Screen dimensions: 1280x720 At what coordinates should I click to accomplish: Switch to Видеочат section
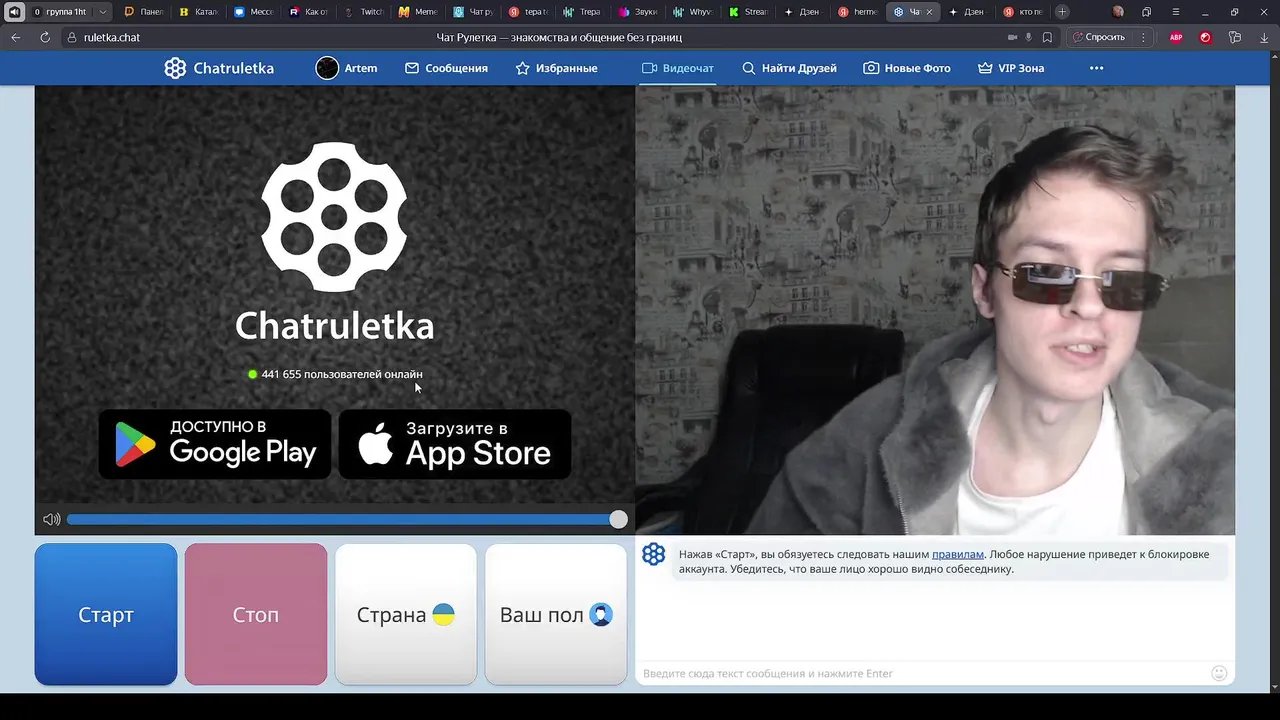[678, 68]
